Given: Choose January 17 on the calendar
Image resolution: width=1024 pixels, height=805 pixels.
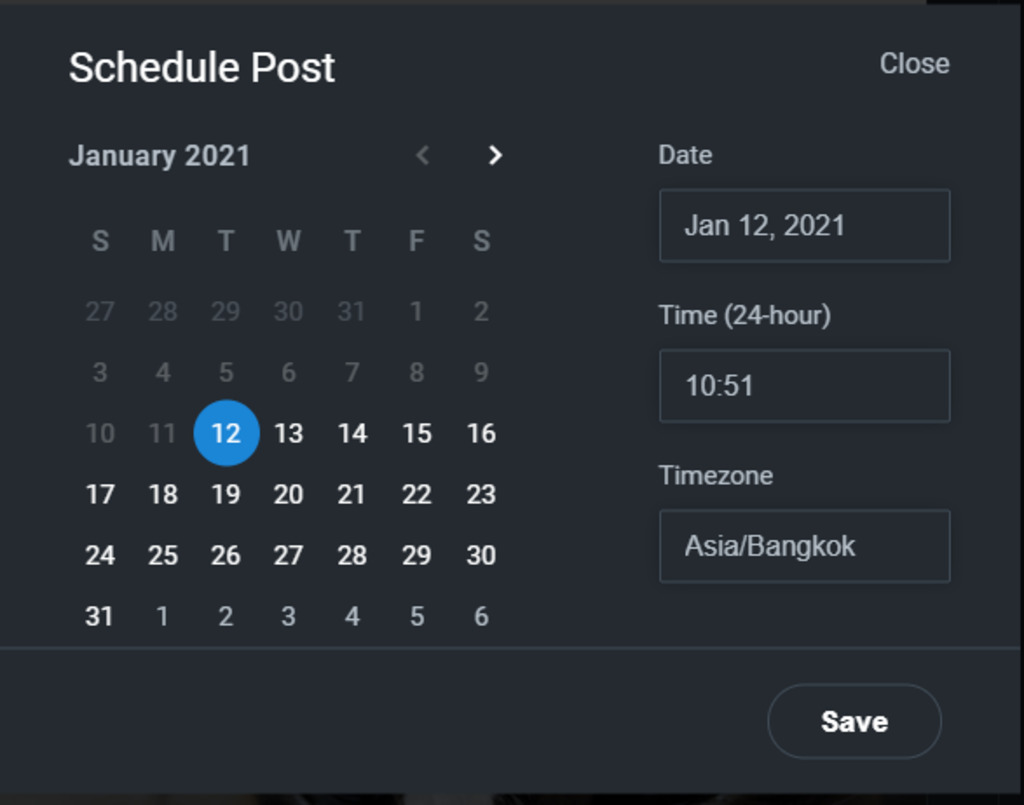Looking at the screenshot, I should (99, 494).
